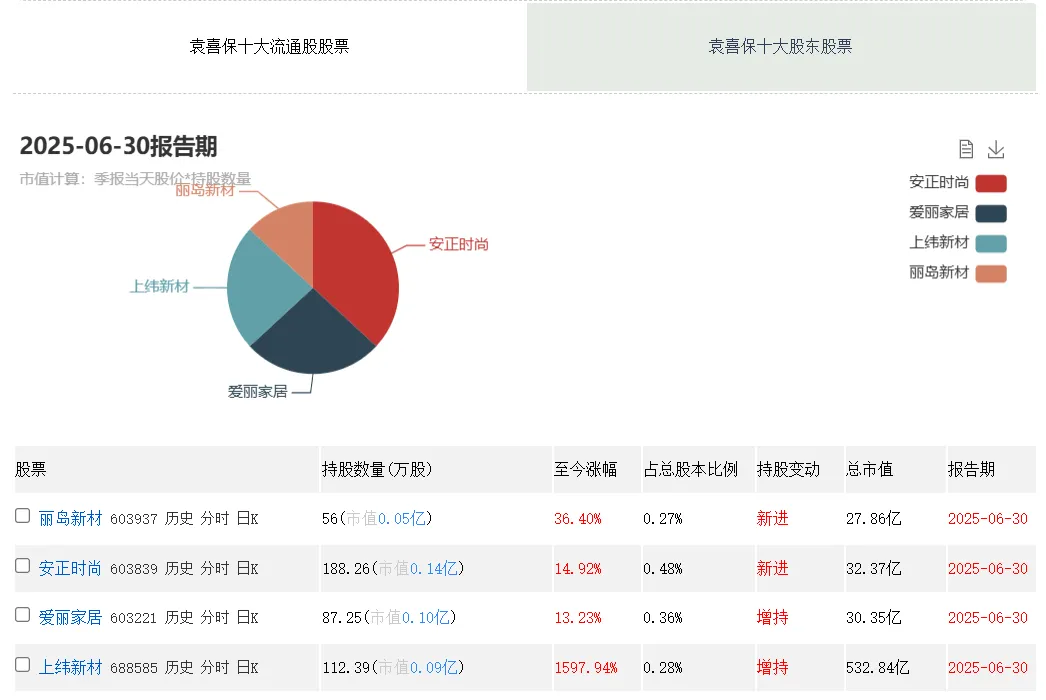
Task: View 分时 chart for 安正时尚
Action: [x=214, y=569]
